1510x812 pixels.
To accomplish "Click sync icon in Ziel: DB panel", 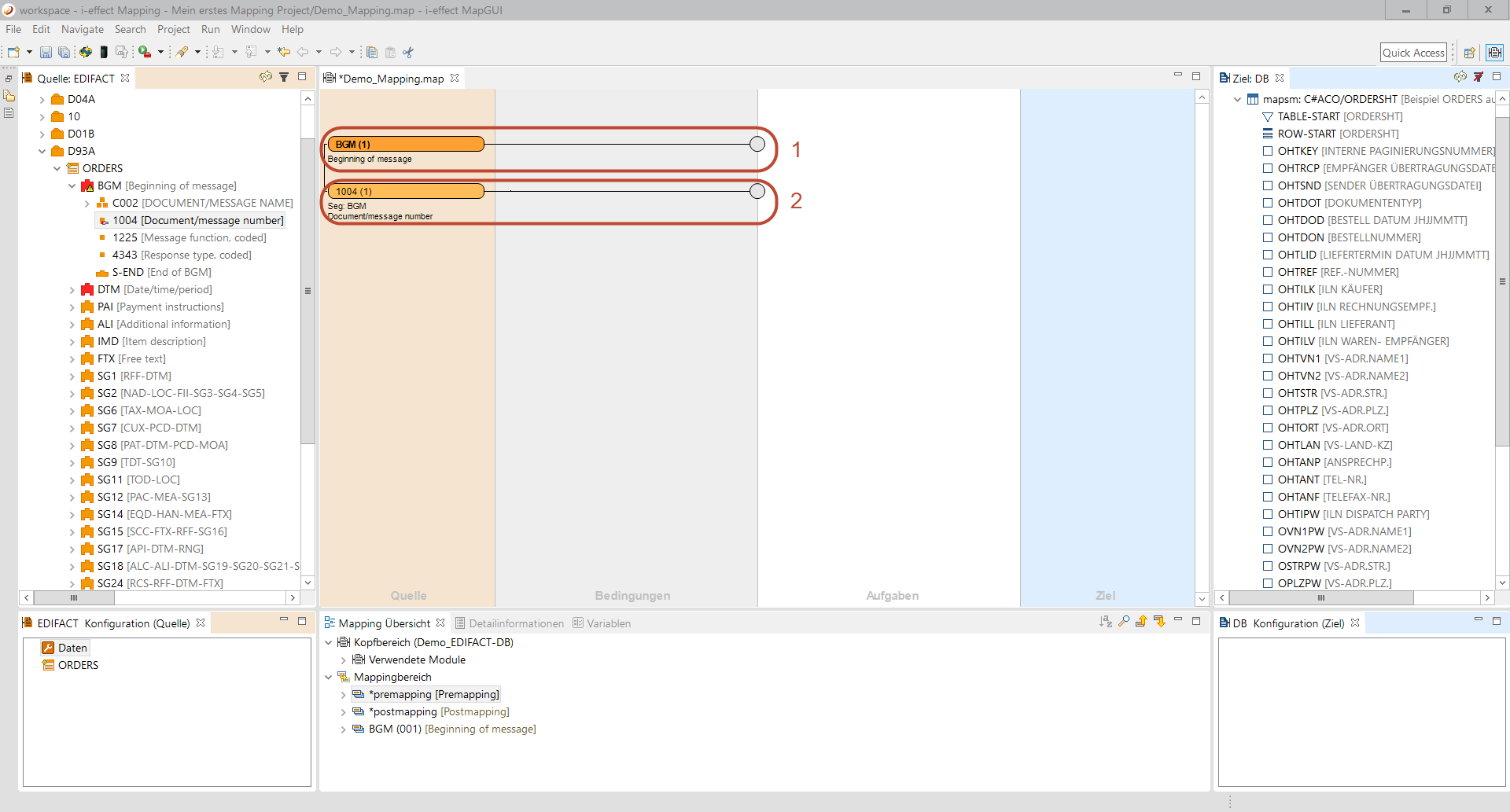I will (1460, 77).
